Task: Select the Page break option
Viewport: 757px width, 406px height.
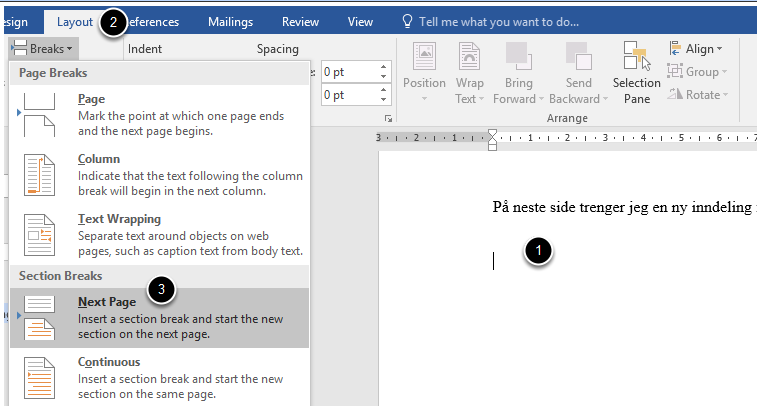Action: [159, 114]
